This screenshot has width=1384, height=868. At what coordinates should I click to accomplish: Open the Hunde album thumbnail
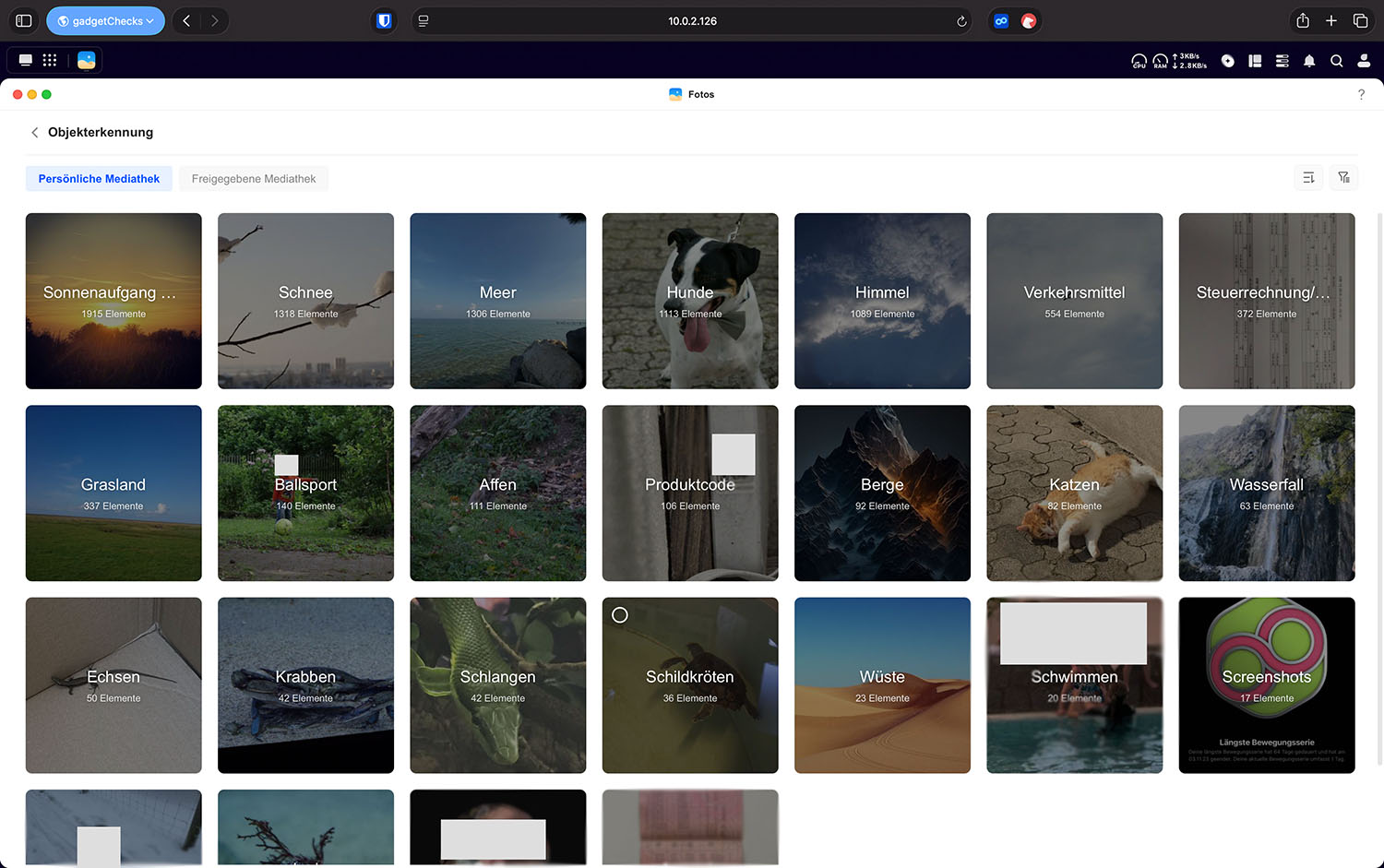[690, 301]
